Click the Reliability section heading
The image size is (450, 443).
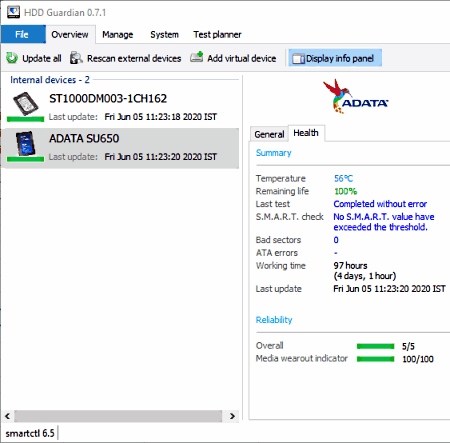[x=274, y=320]
